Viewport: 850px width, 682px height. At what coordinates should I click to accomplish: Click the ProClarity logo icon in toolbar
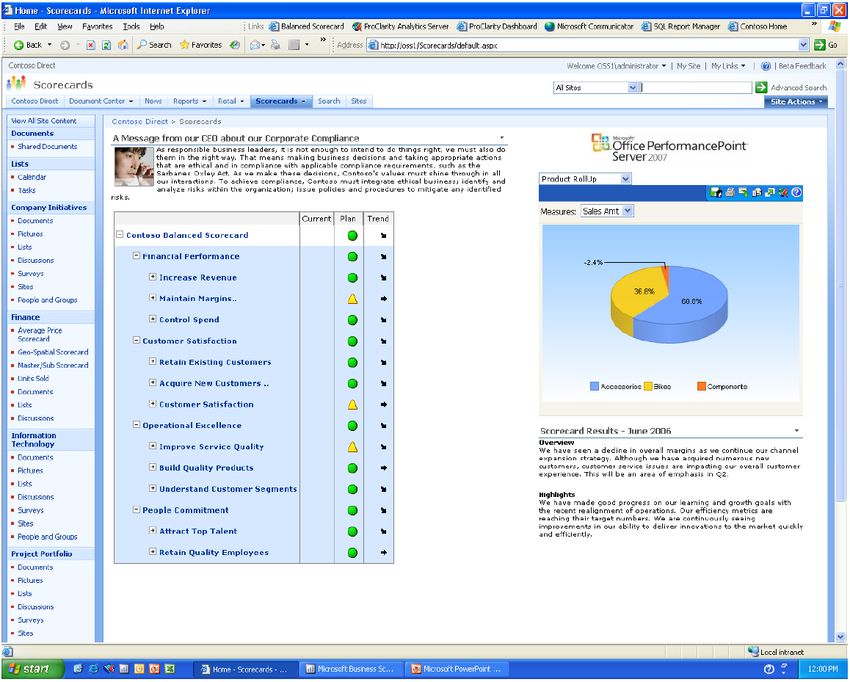(x=783, y=192)
